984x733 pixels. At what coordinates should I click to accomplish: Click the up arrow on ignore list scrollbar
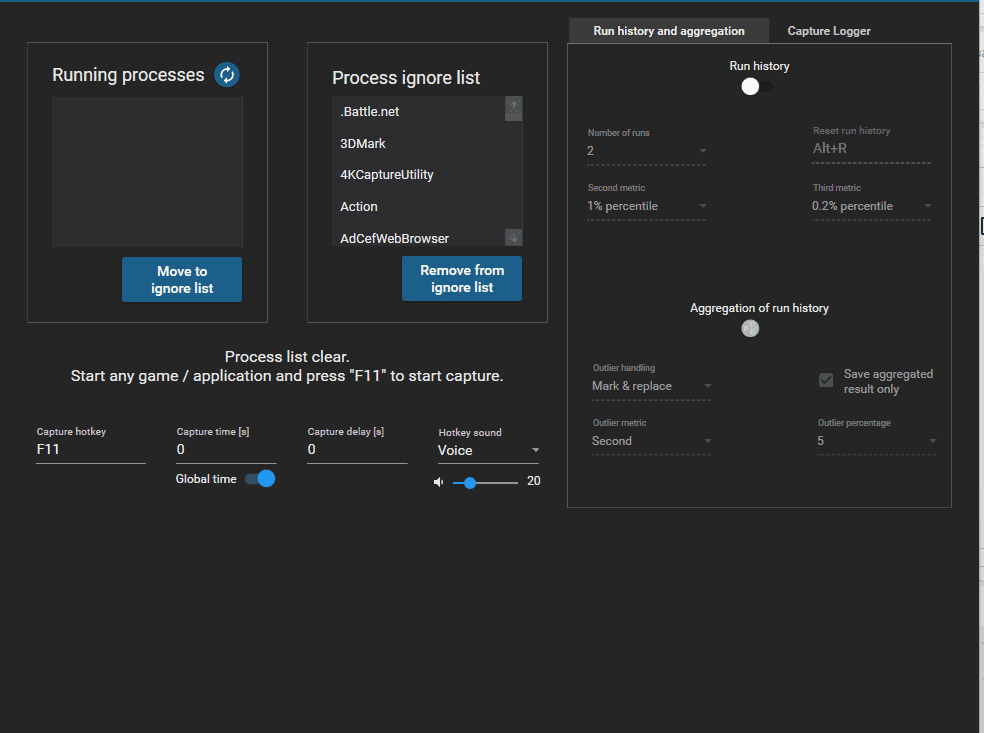513,108
